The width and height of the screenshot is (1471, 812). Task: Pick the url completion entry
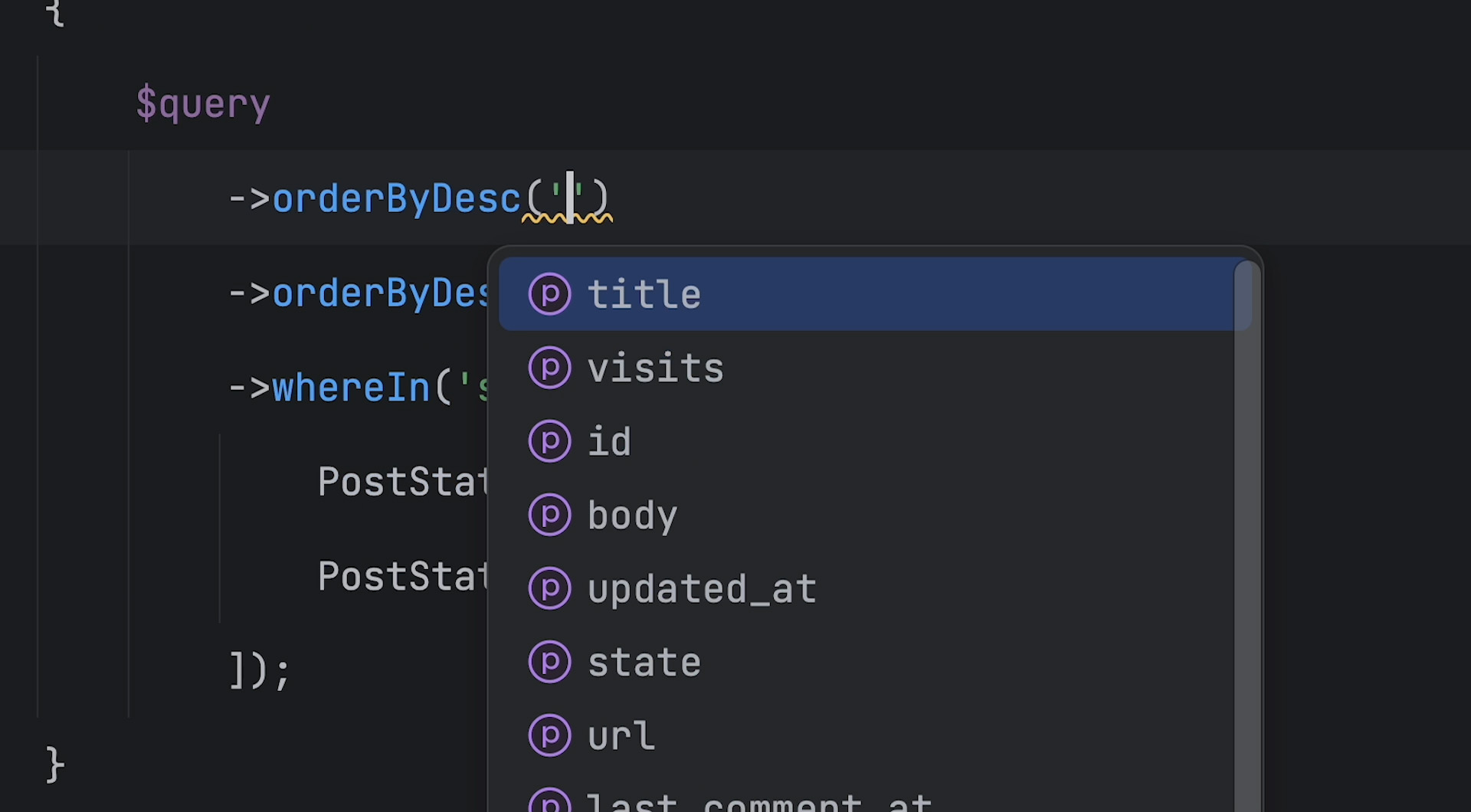click(875, 735)
